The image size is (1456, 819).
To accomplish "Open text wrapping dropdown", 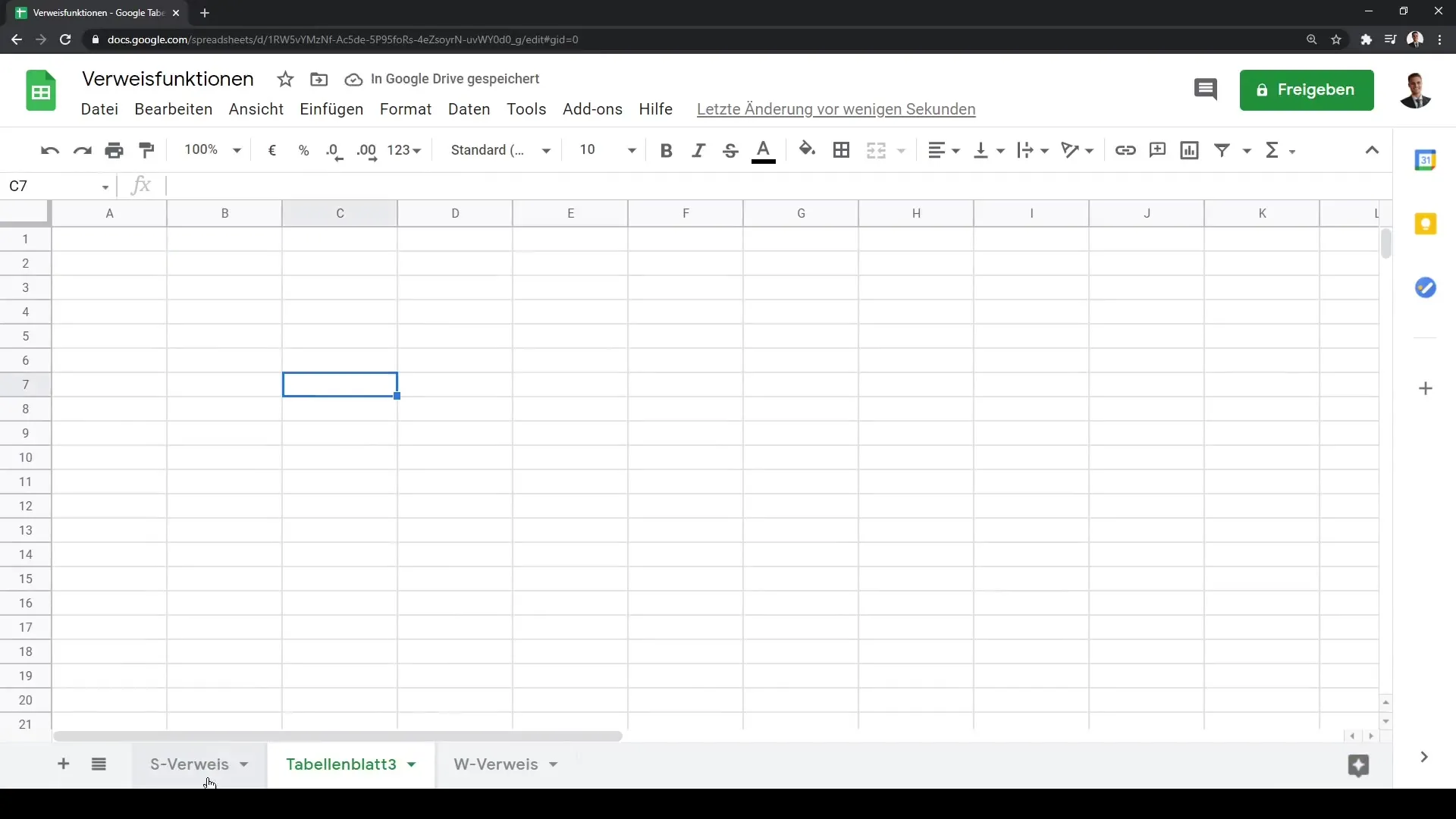I will click(1033, 150).
